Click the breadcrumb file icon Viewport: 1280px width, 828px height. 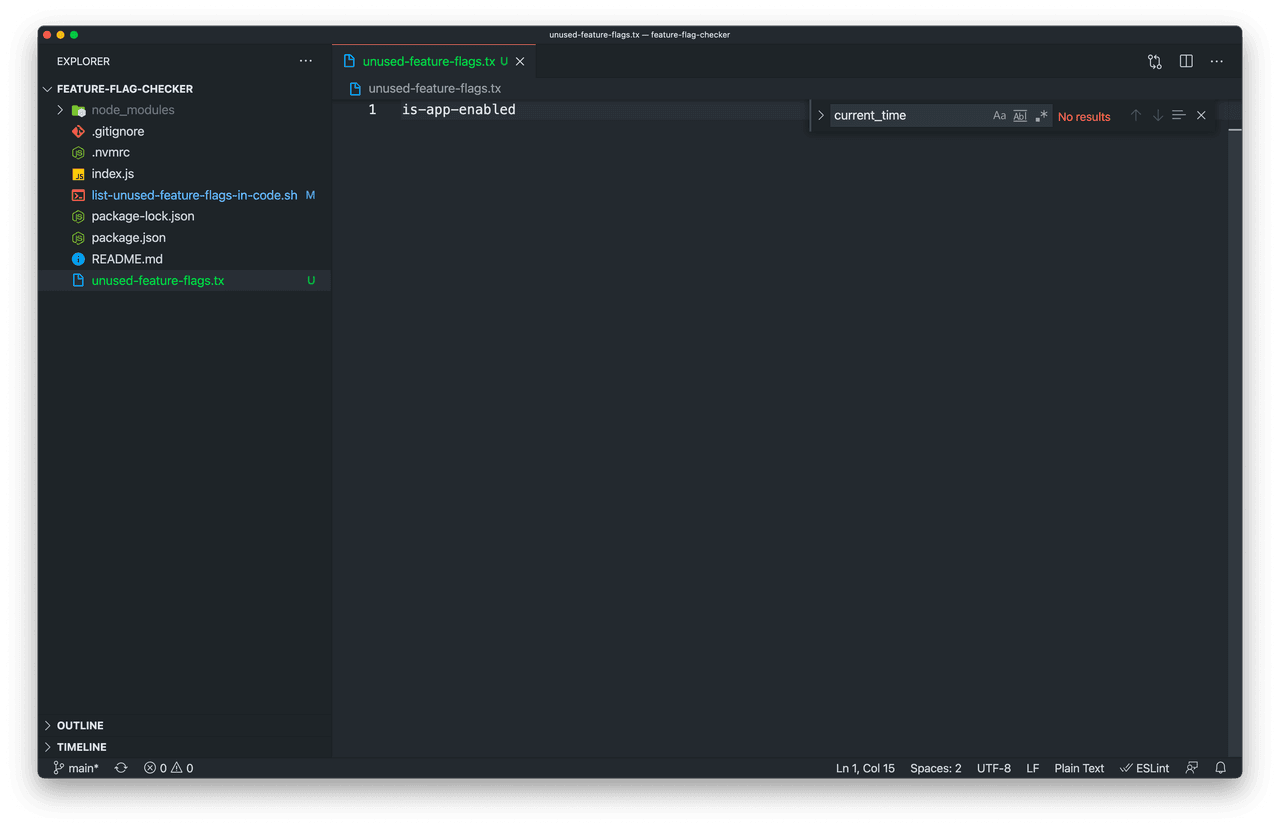click(x=355, y=89)
